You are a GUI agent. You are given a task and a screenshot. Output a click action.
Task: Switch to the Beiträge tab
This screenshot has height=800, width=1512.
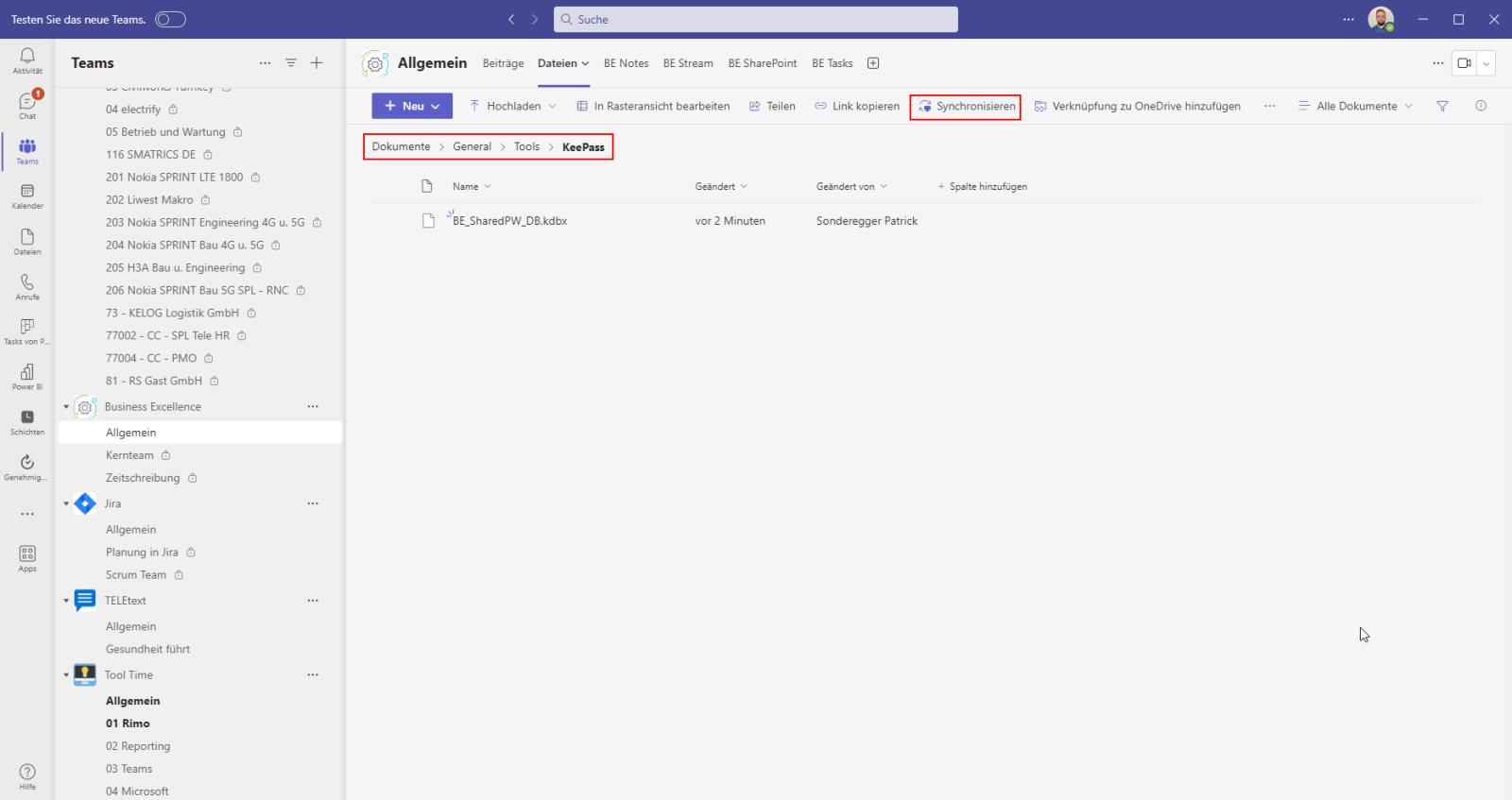tap(503, 63)
